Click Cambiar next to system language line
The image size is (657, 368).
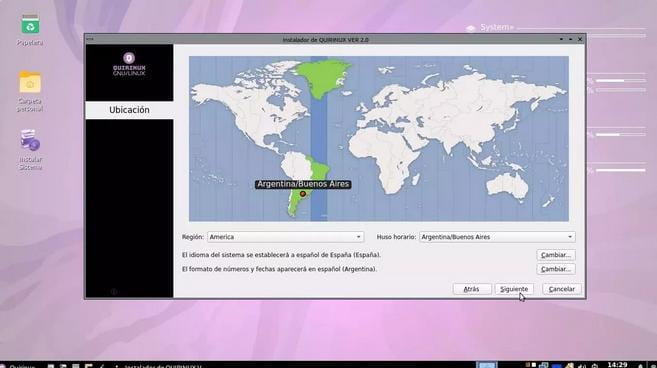[x=556, y=255]
